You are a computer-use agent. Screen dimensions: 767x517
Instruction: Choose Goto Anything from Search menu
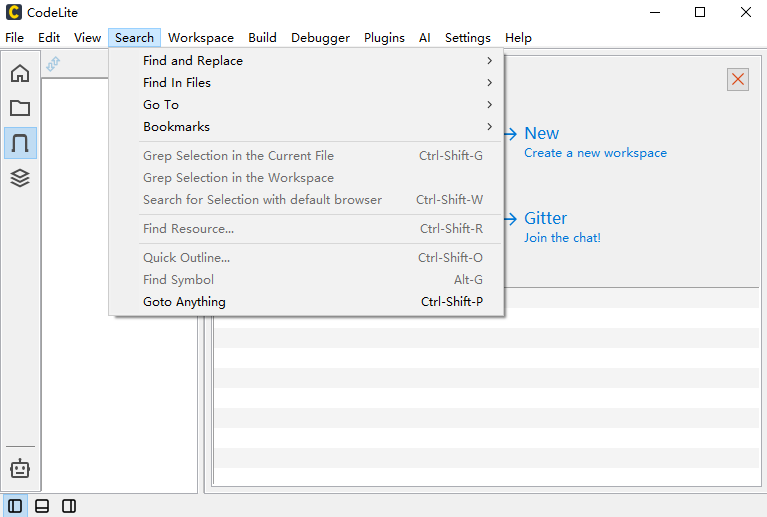[307, 302]
